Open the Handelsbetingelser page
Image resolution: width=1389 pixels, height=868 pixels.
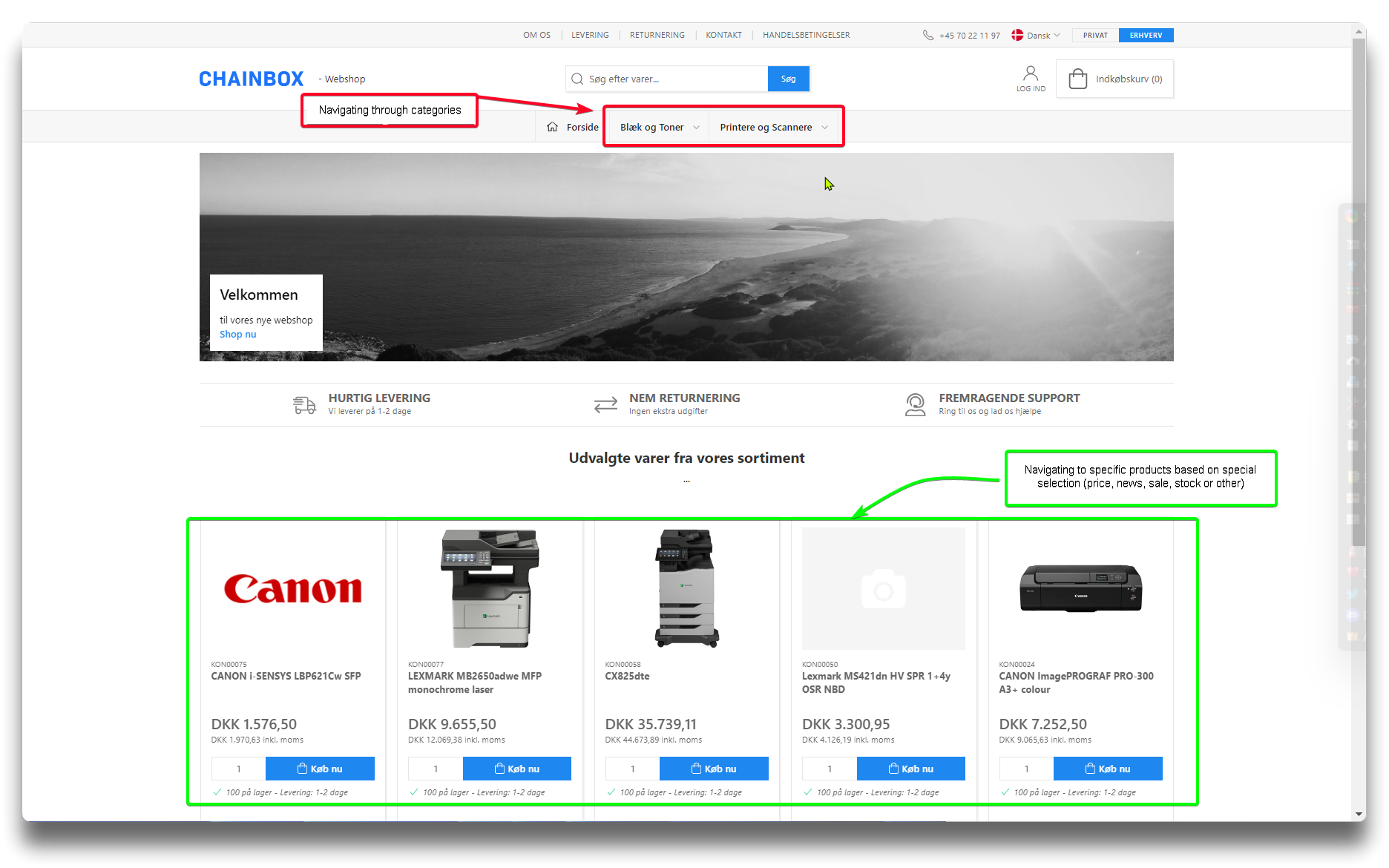click(806, 35)
